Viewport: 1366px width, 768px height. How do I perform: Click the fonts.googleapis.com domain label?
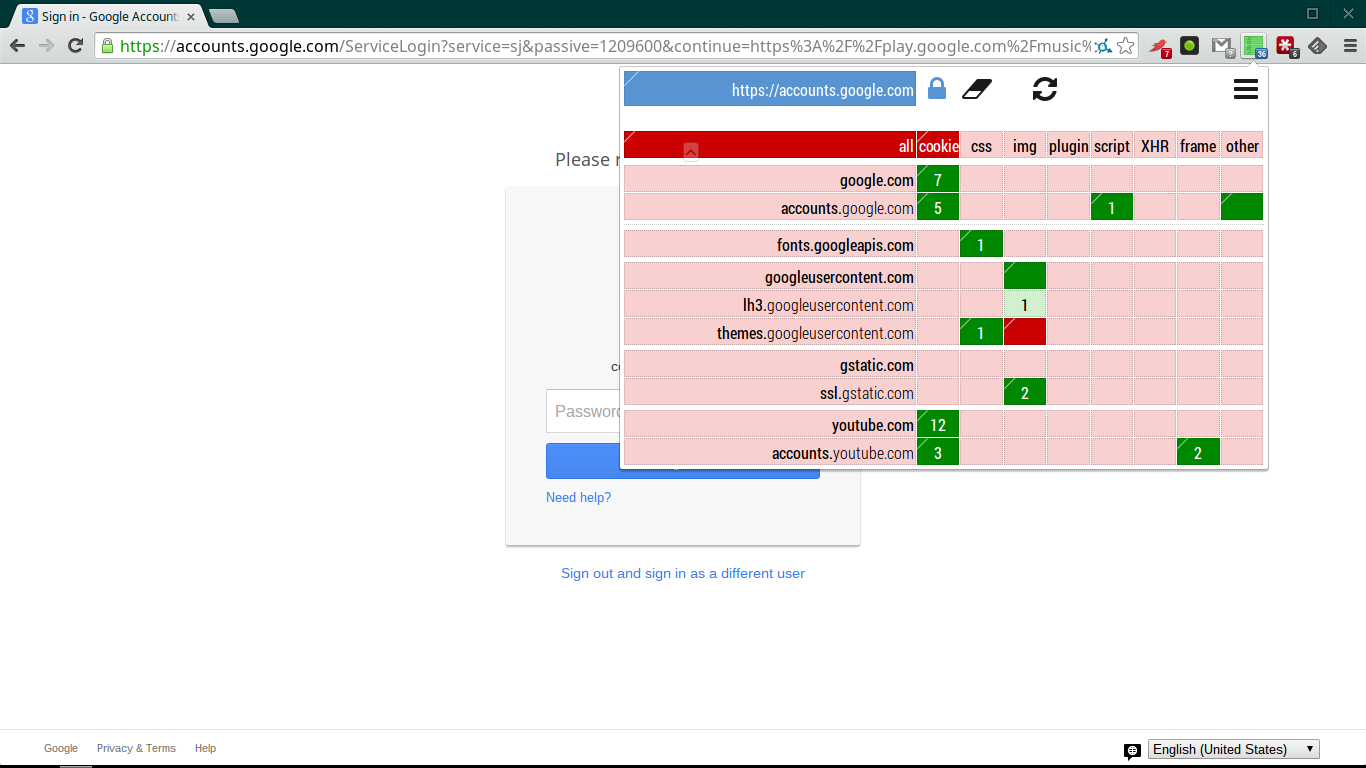click(770, 244)
